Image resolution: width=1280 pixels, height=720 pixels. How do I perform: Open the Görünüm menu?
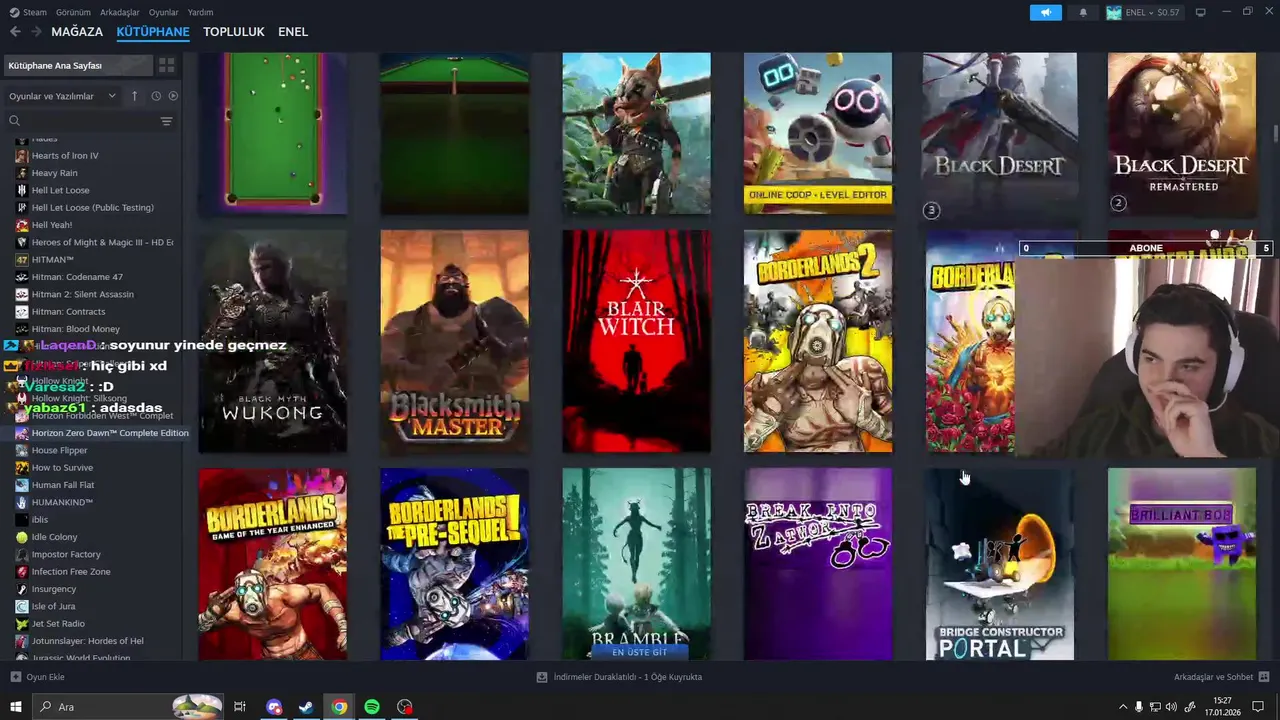(73, 12)
